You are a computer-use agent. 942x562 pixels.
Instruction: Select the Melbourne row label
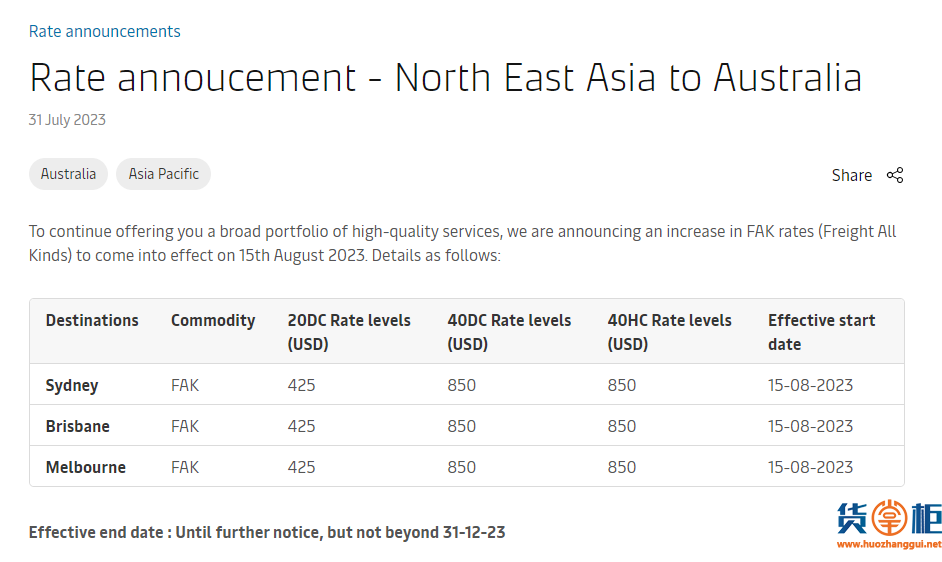click(86, 467)
